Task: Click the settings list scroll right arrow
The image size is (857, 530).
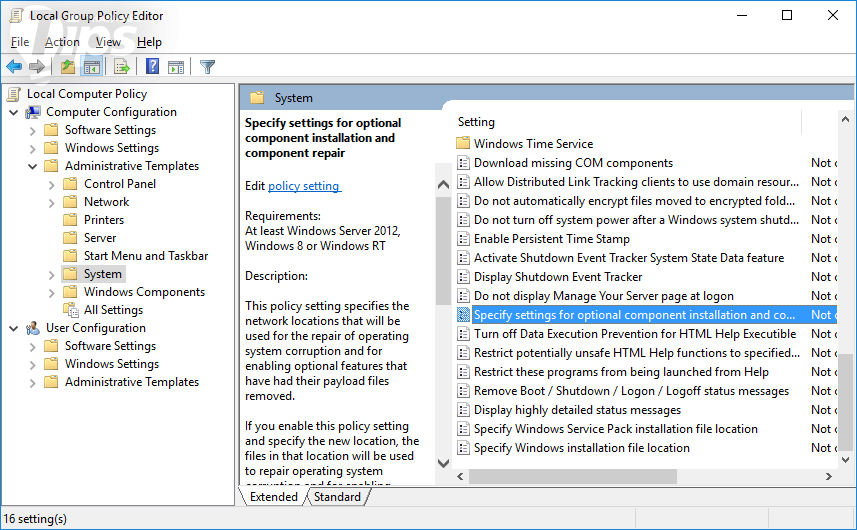Action: point(829,476)
